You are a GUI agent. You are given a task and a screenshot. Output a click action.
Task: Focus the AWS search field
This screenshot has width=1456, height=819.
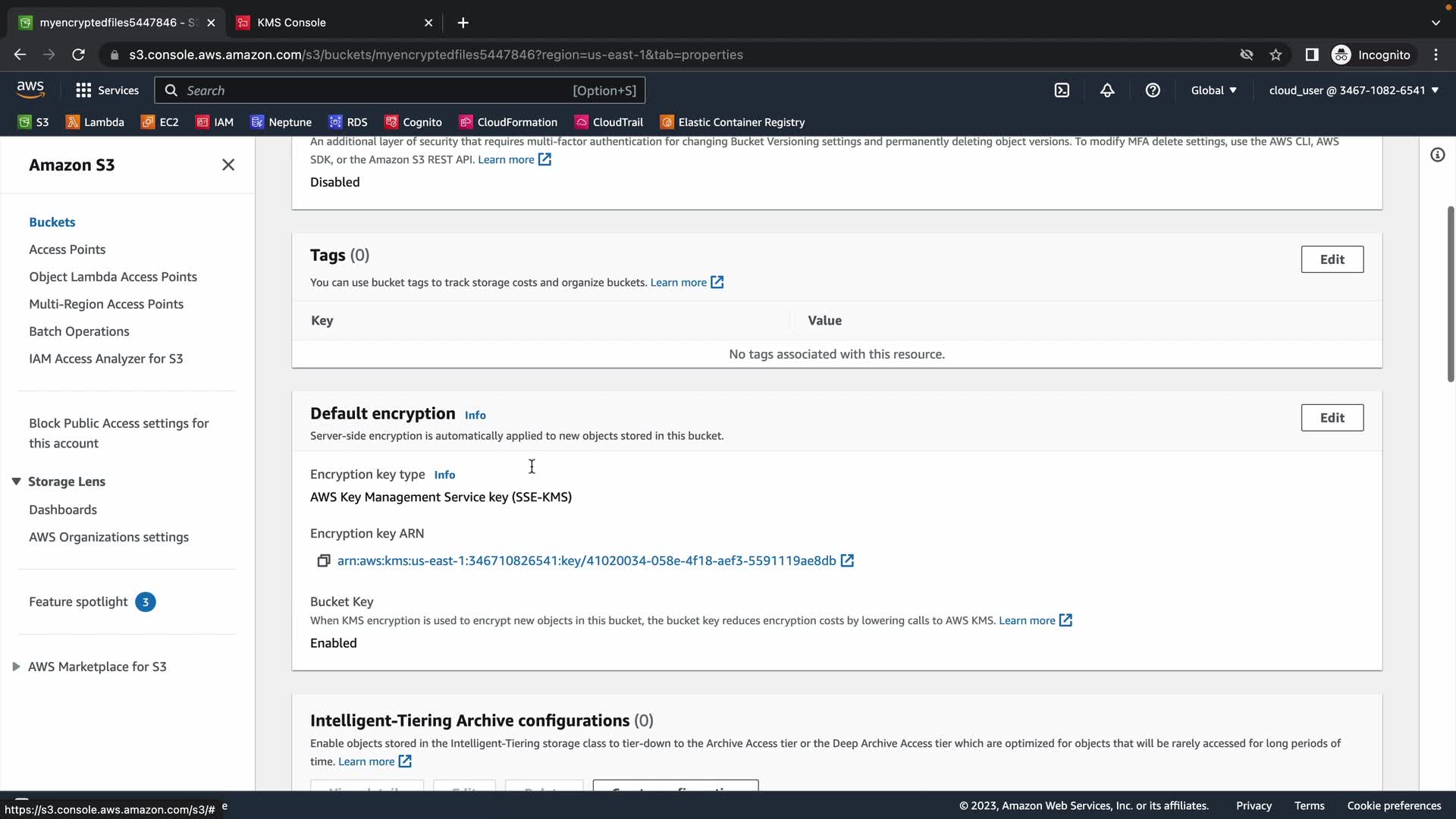[x=379, y=90]
